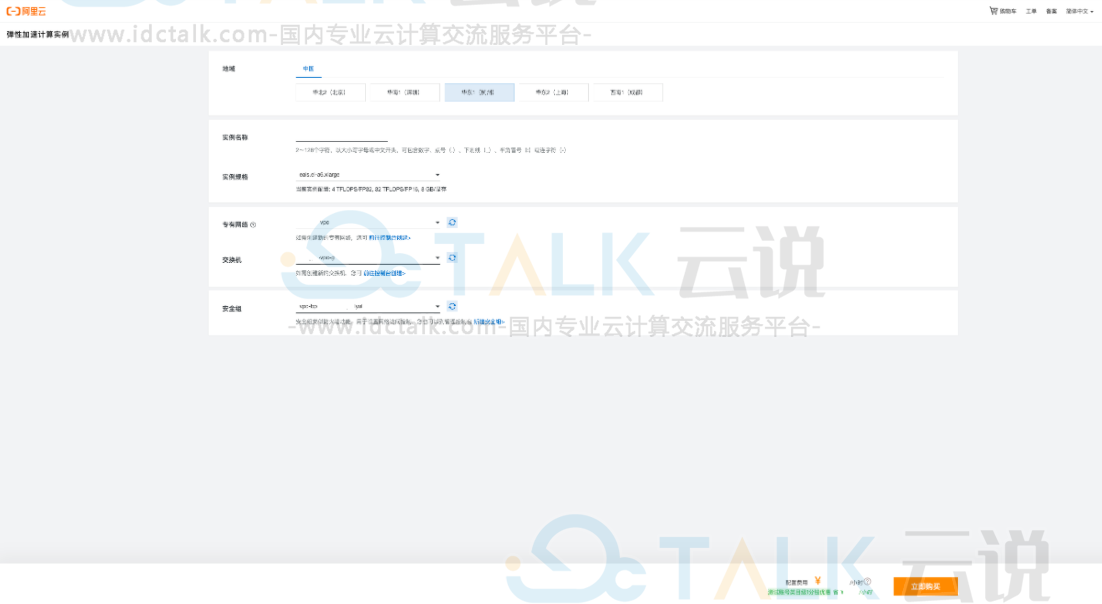Show the help tip beside 专有网络
Screen dimensions: 1102x604
[x=253, y=225]
